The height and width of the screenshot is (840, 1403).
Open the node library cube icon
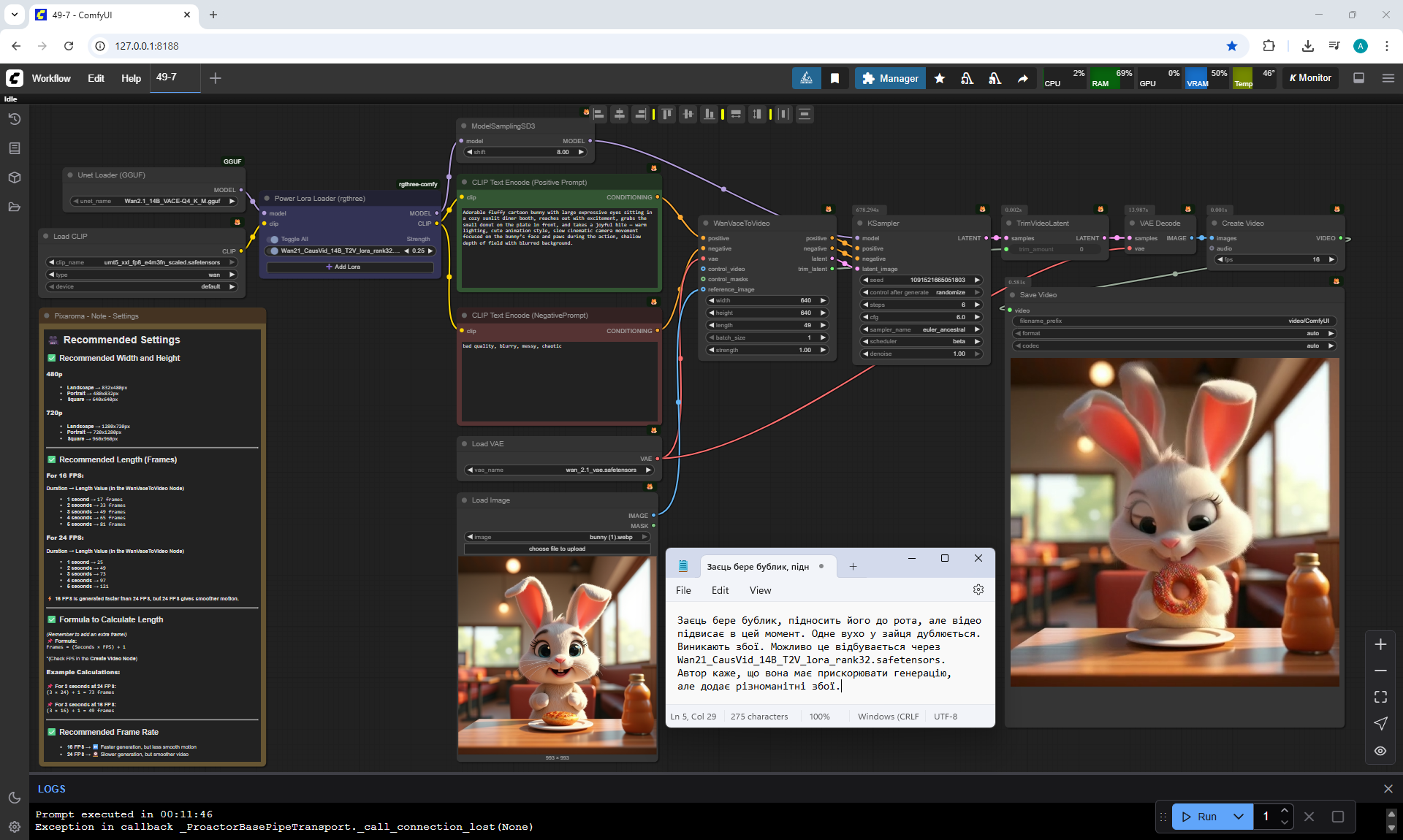coord(14,177)
